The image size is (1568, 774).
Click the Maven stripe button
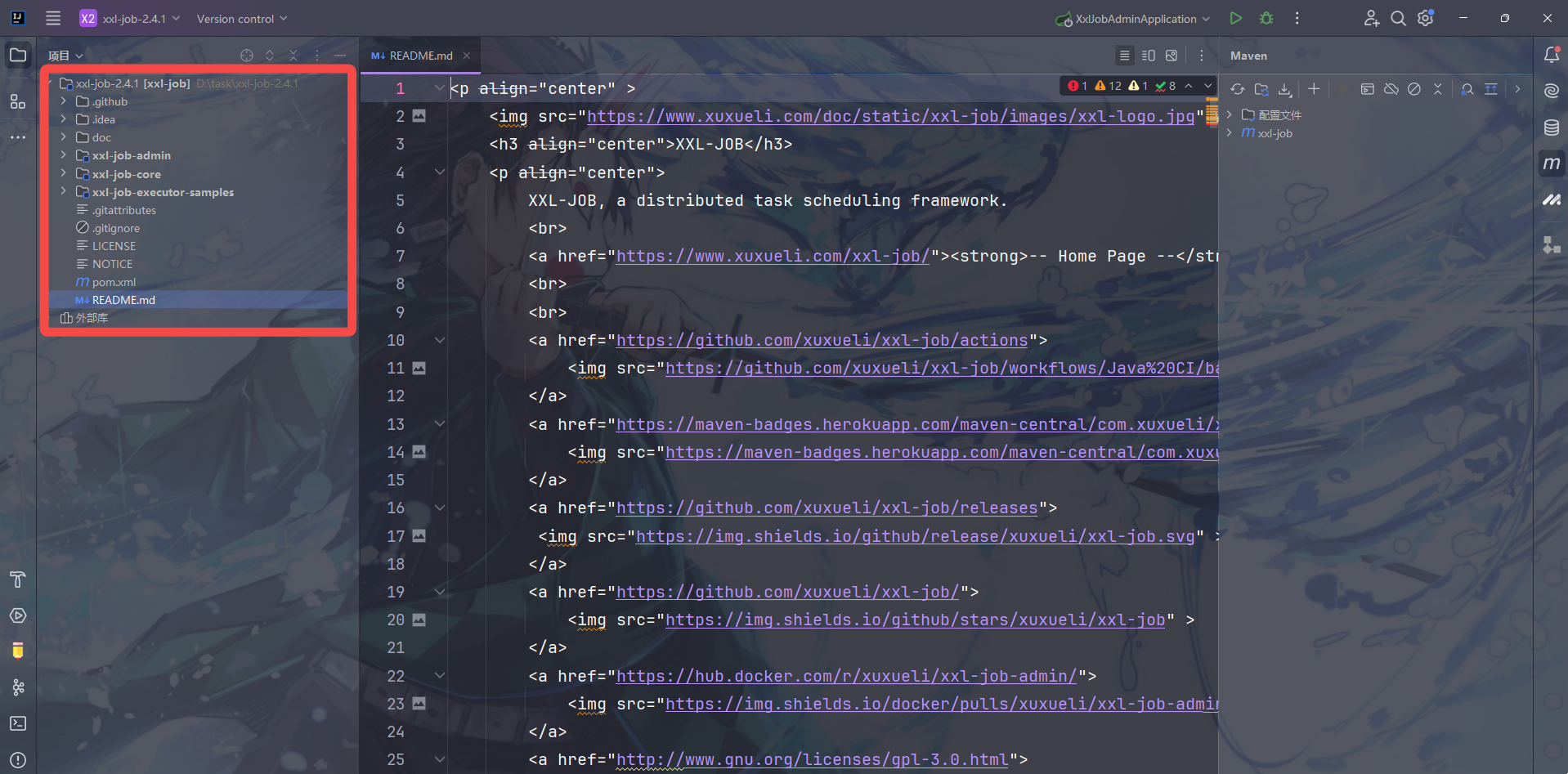pyautogui.click(x=1552, y=163)
